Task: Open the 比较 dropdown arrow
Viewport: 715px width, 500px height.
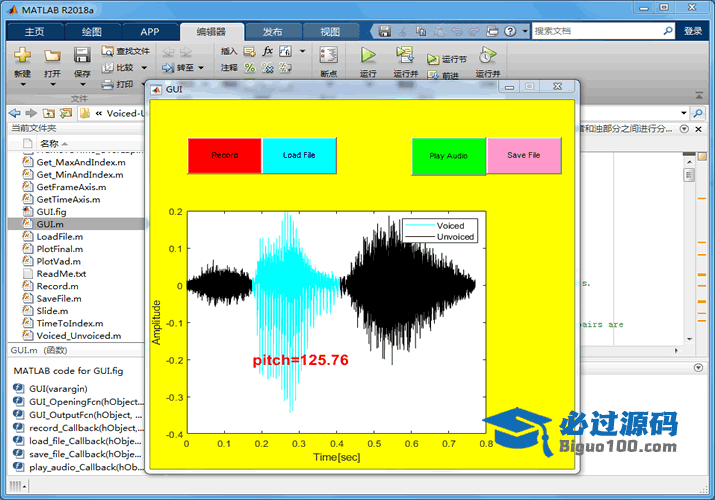Action: tap(144, 68)
